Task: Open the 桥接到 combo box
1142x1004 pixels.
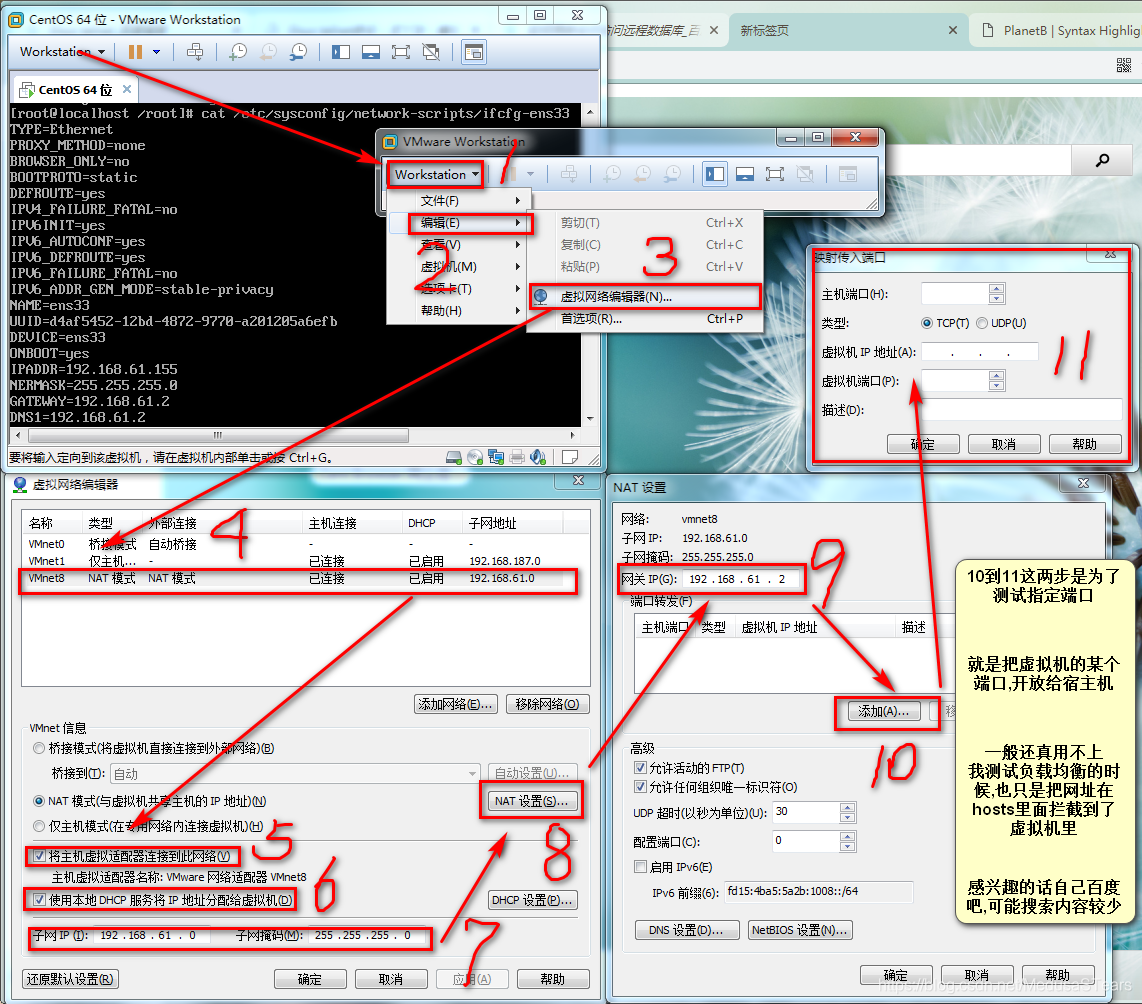Action: 295,774
